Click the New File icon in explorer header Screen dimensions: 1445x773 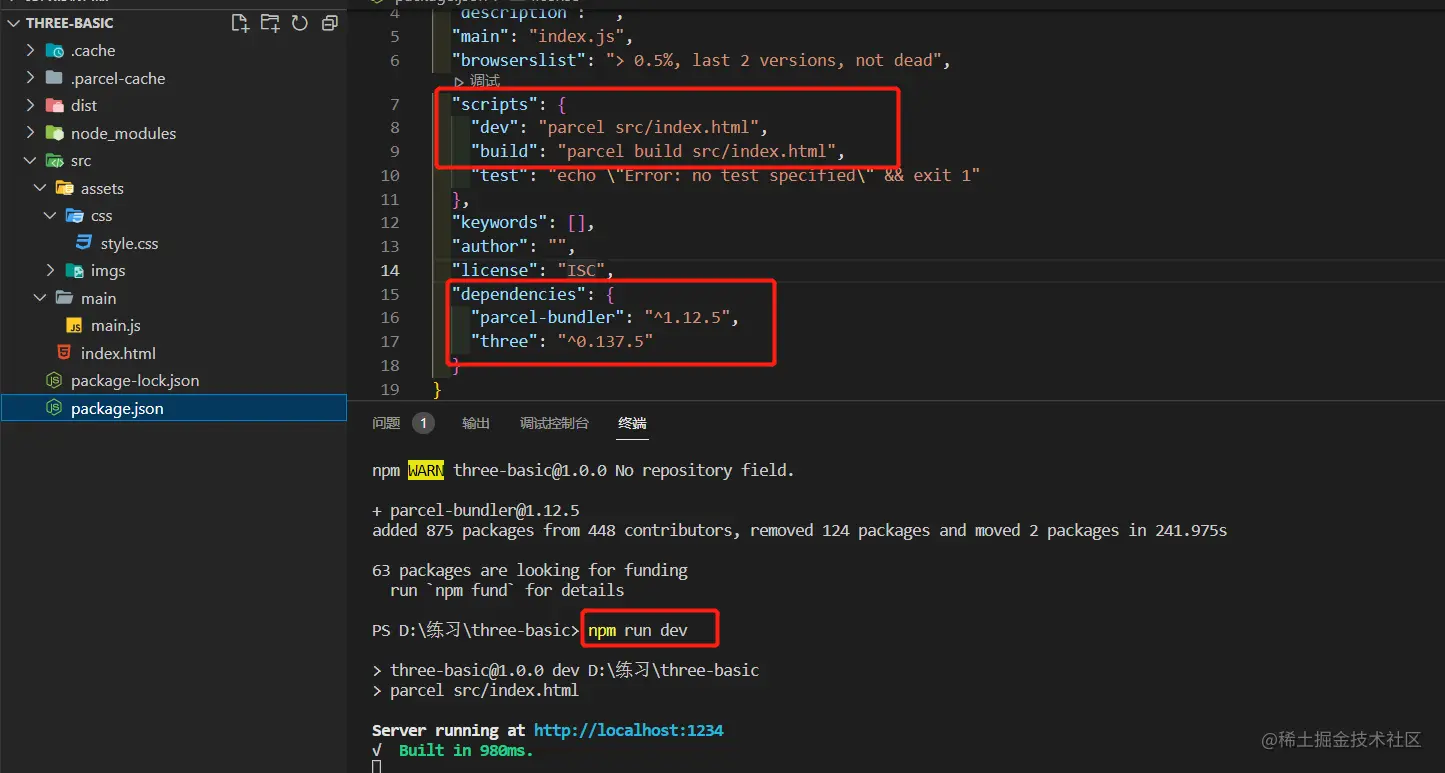tap(240, 23)
